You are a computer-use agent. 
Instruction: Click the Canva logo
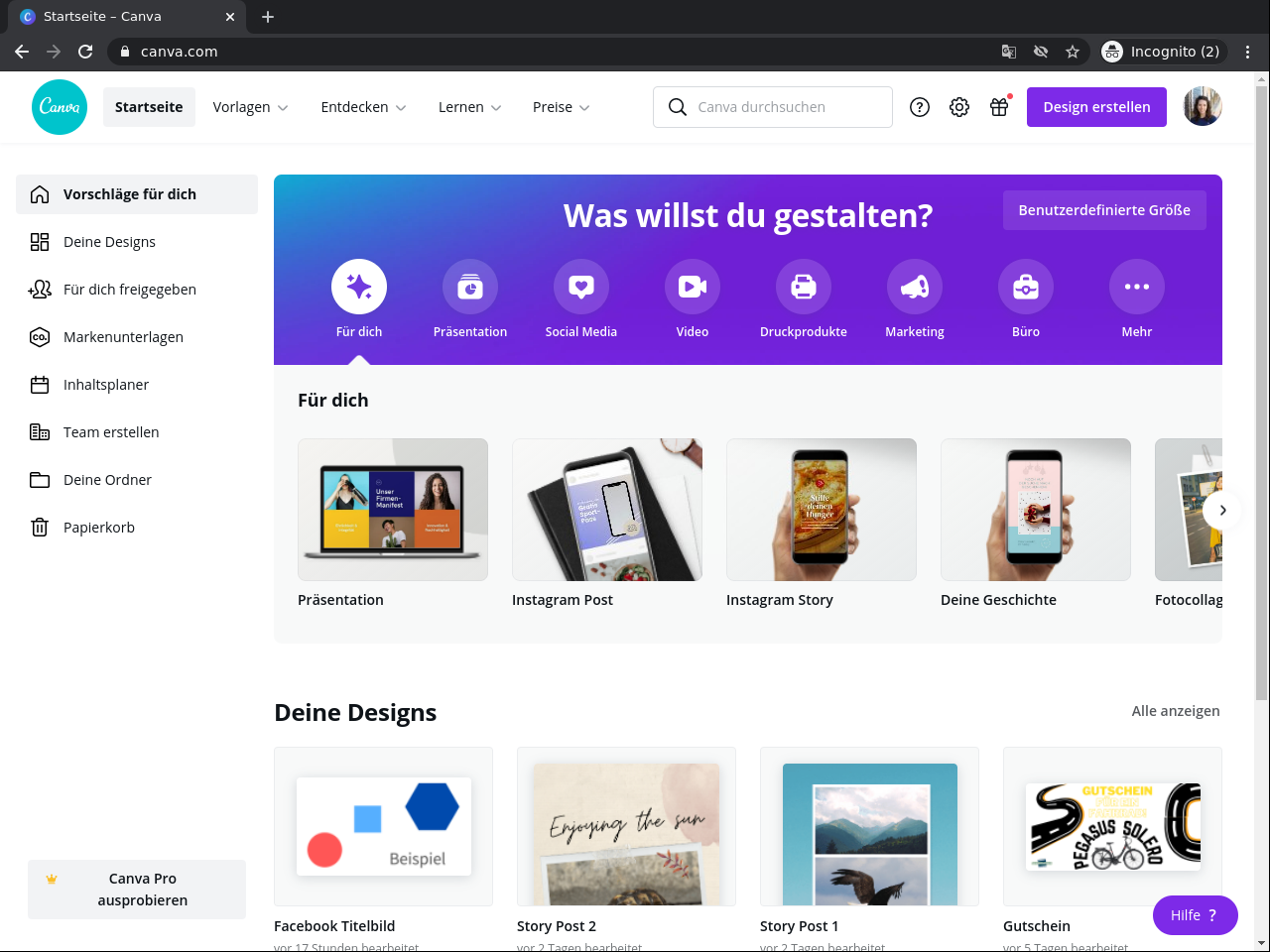(60, 107)
